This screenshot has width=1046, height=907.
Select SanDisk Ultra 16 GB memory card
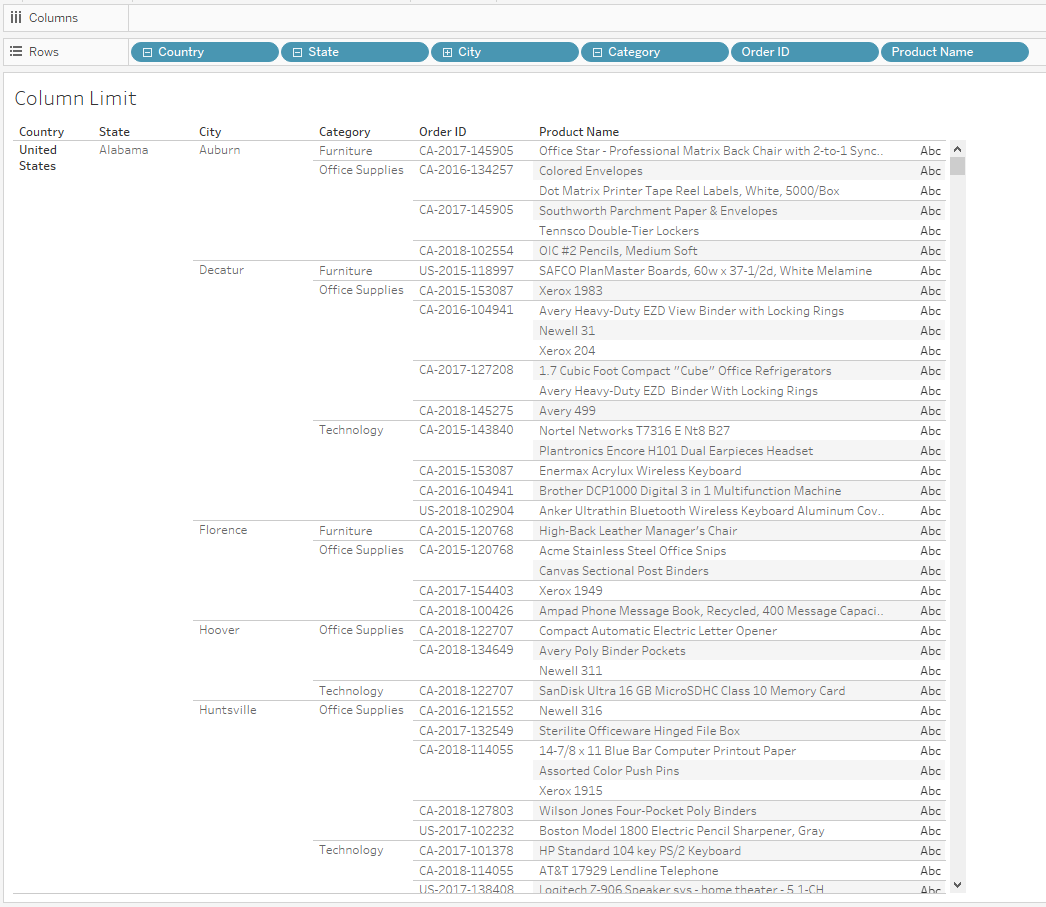click(x=692, y=691)
